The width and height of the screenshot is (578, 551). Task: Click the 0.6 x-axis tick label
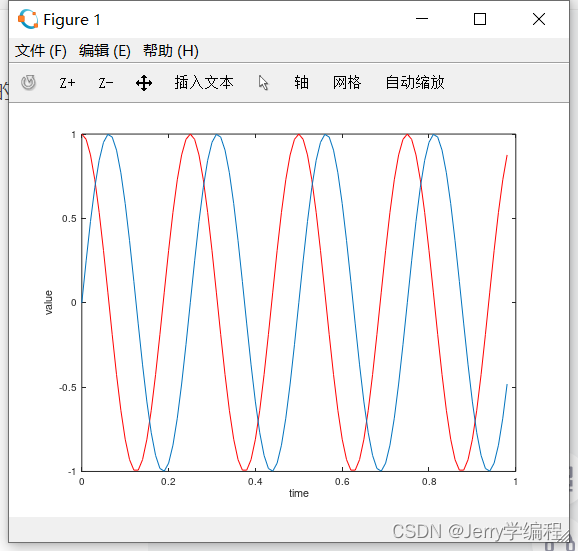[x=342, y=482]
